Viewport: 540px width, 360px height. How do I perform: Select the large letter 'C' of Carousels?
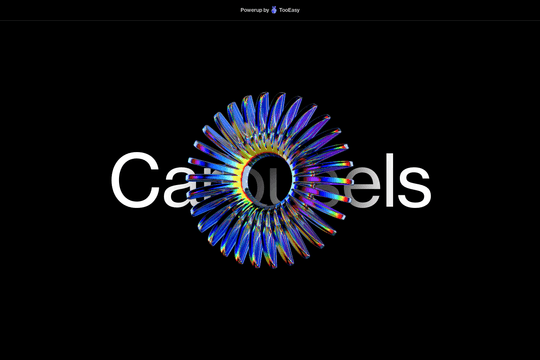135,180
